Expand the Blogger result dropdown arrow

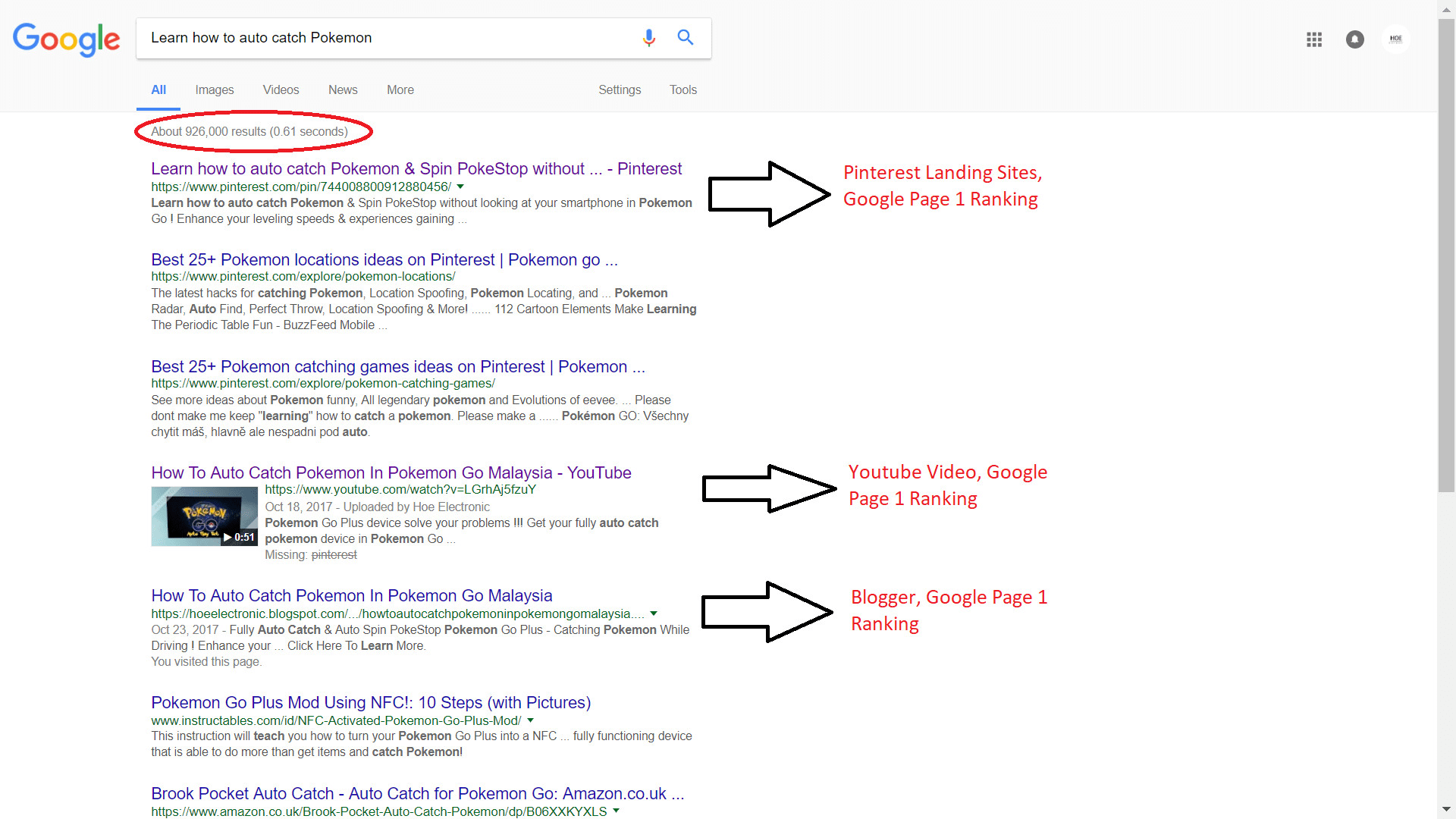657,613
